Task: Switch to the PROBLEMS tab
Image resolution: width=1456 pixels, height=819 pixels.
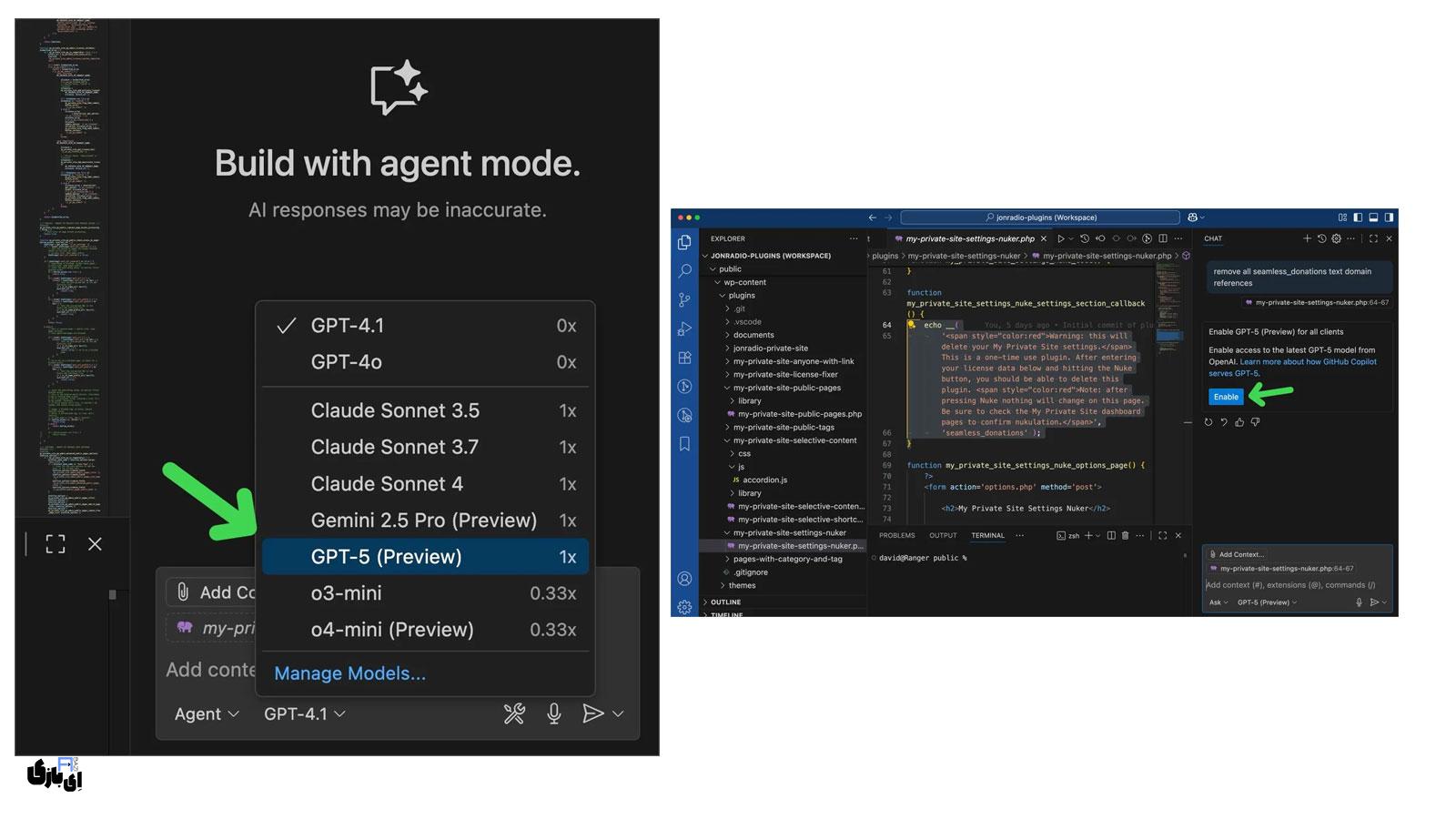Action: point(896,536)
